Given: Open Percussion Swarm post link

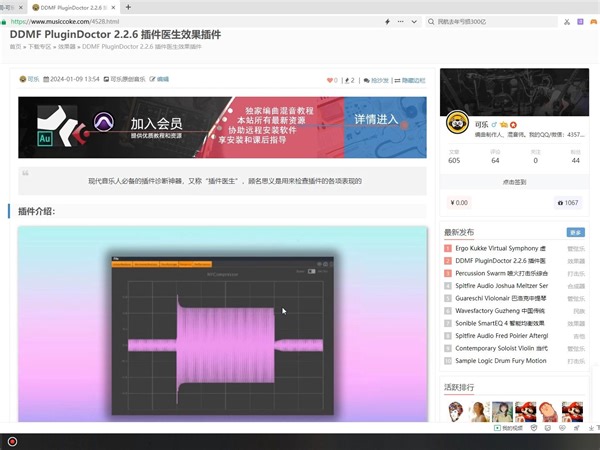Looking at the screenshot, I should pyautogui.click(x=501, y=273).
